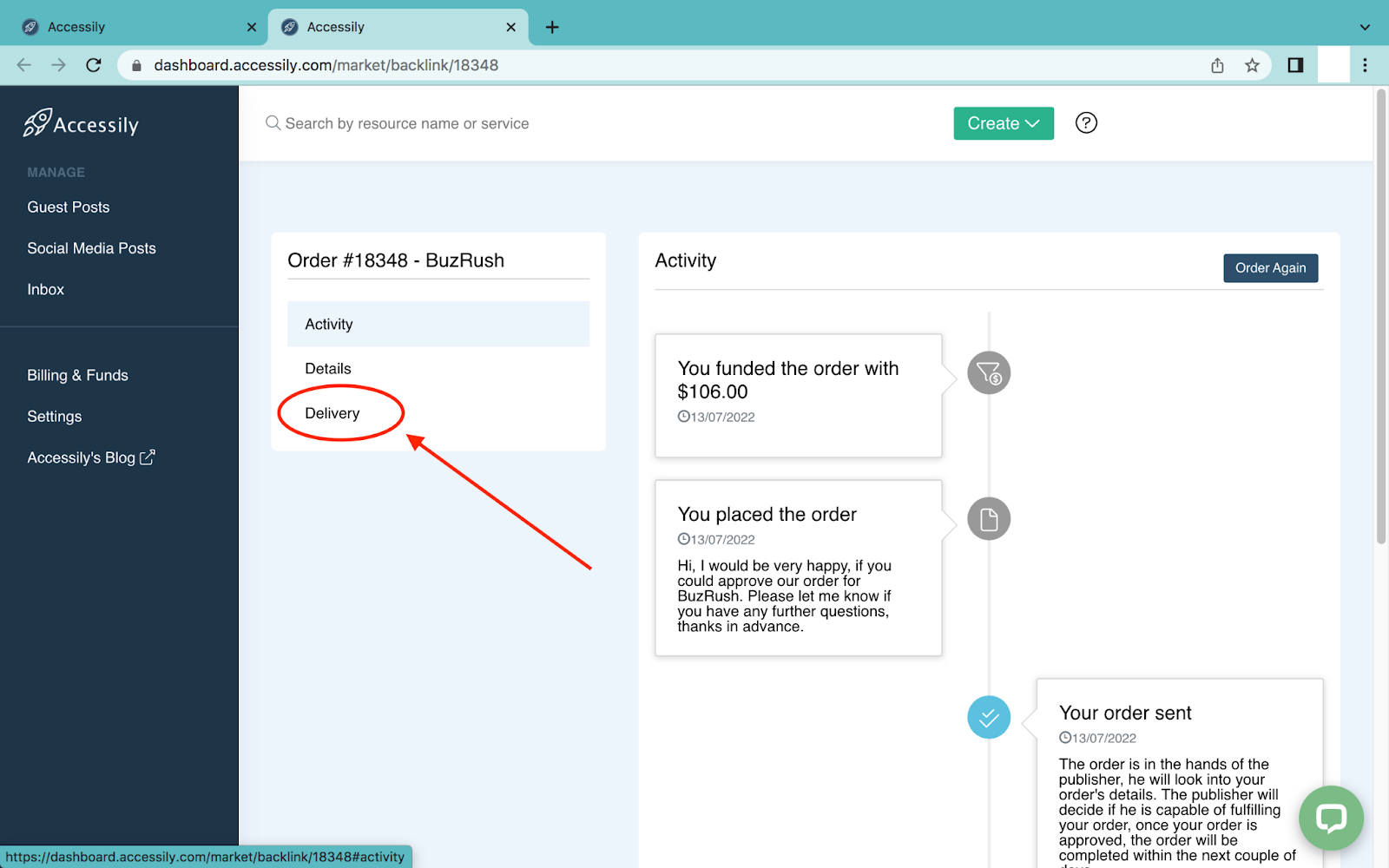Viewport: 1389px width, 868px height.
Task: Open Settings in the sidebar
Action: point(54,417)
